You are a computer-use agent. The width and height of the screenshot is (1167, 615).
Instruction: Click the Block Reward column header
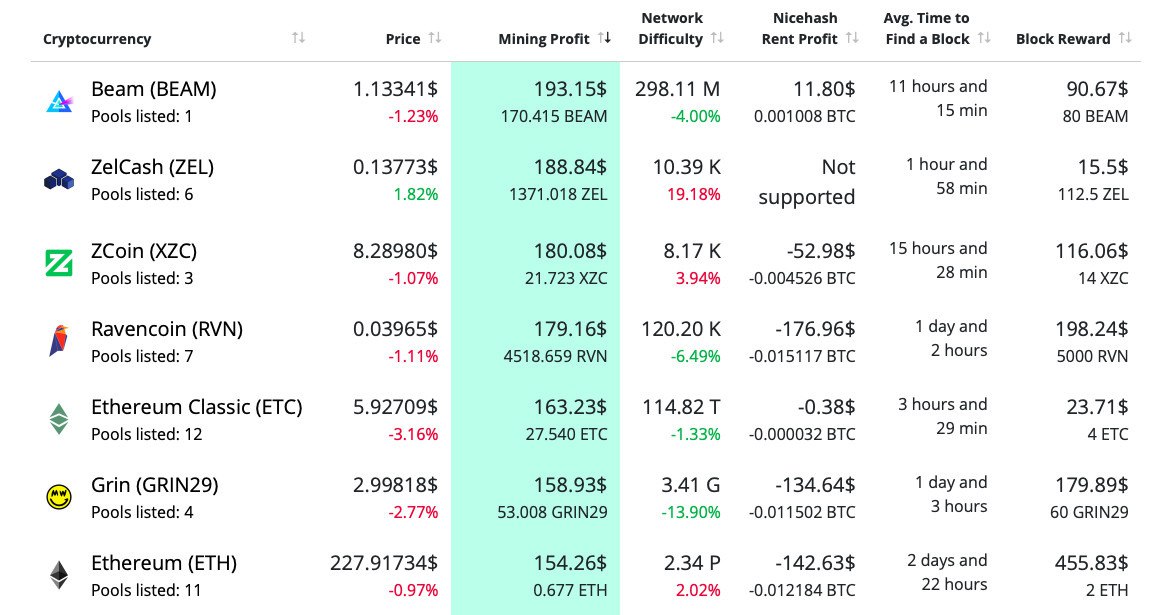(1063, 39)
